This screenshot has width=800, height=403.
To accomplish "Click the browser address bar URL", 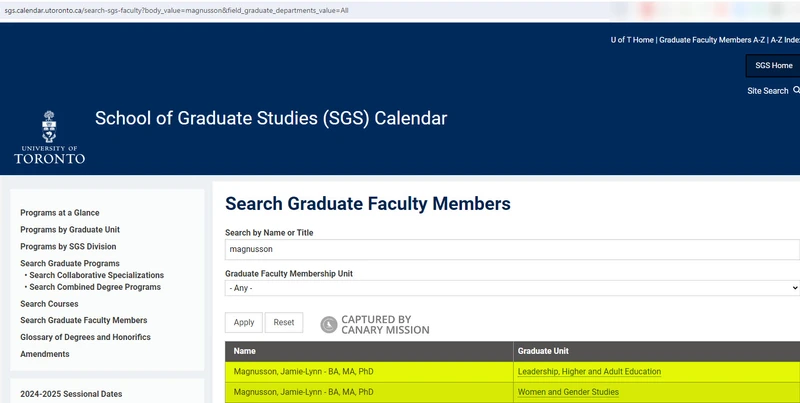I will [176, 10].
